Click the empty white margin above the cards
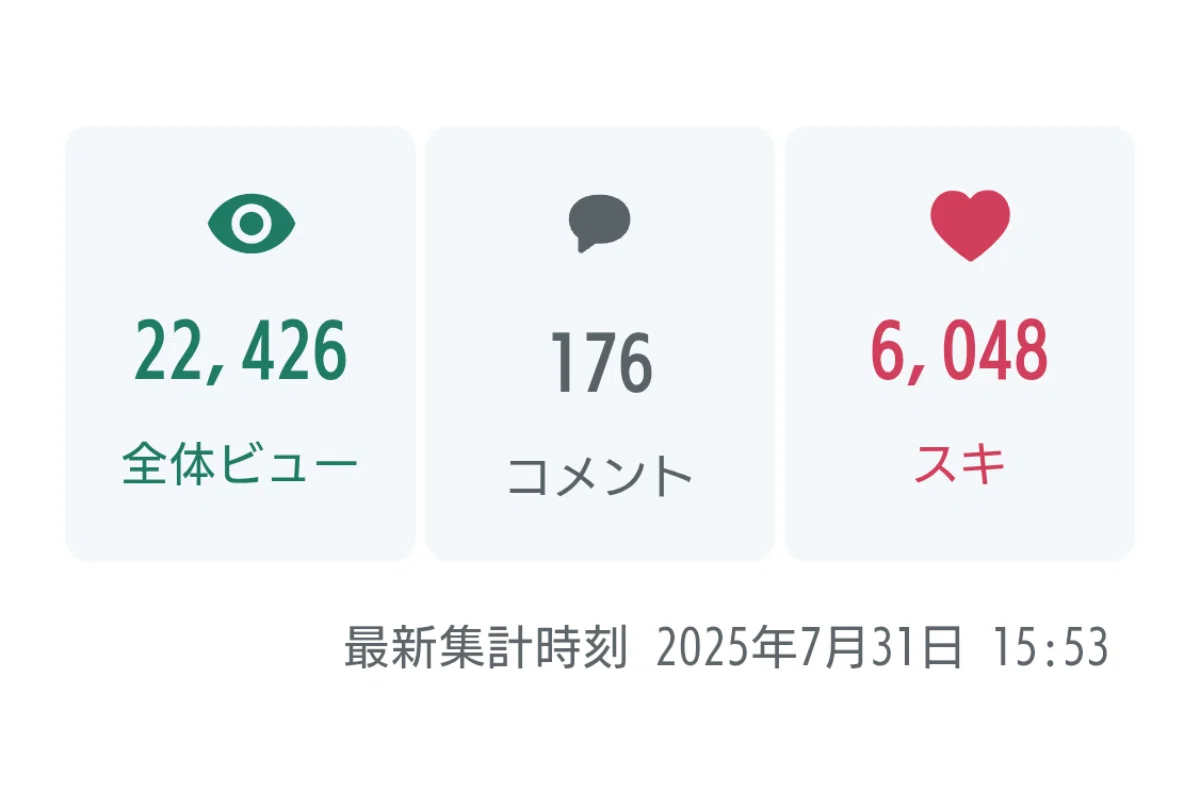 tap(600, 60)
